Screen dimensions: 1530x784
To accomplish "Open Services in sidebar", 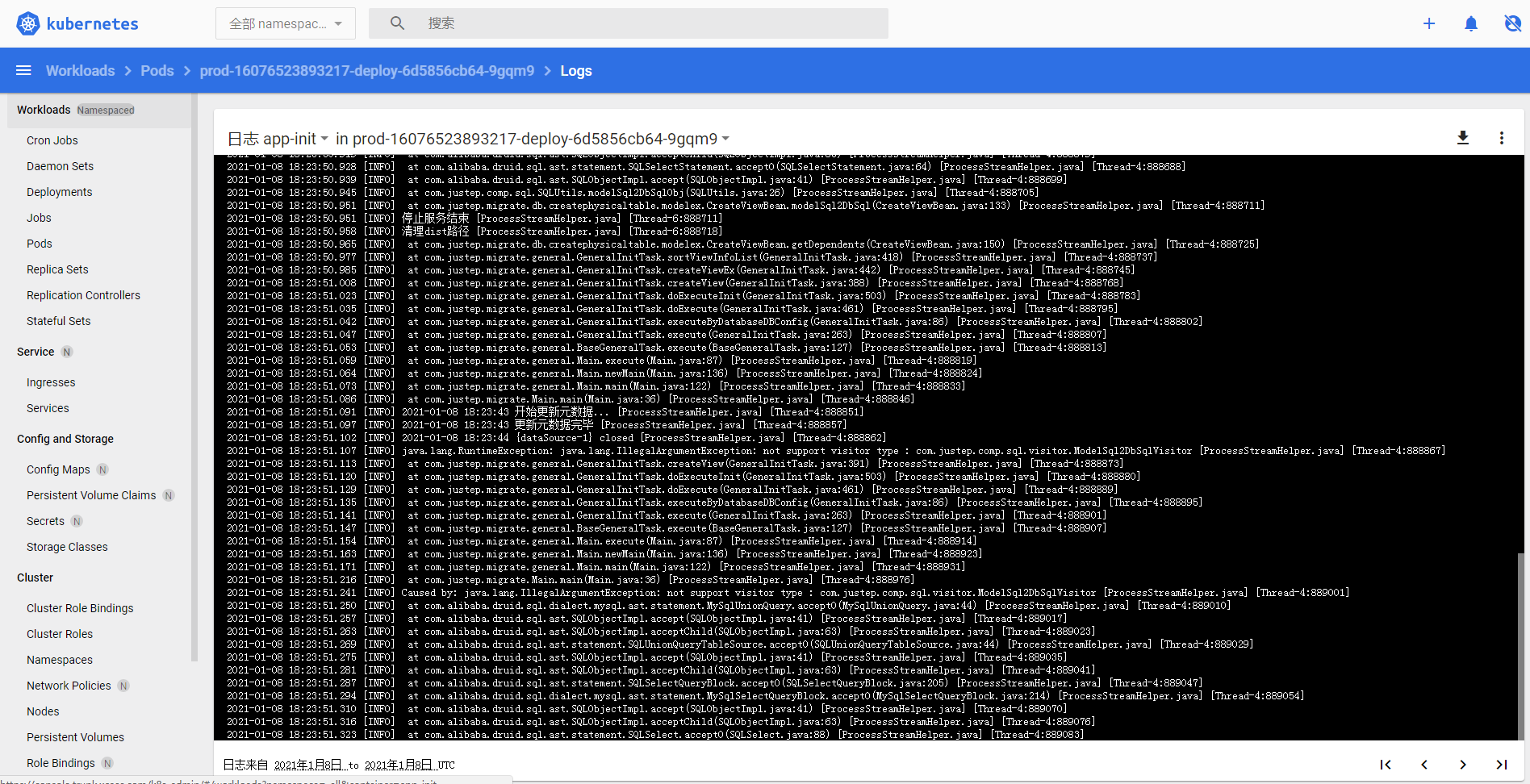I will (x=48, y=408).
